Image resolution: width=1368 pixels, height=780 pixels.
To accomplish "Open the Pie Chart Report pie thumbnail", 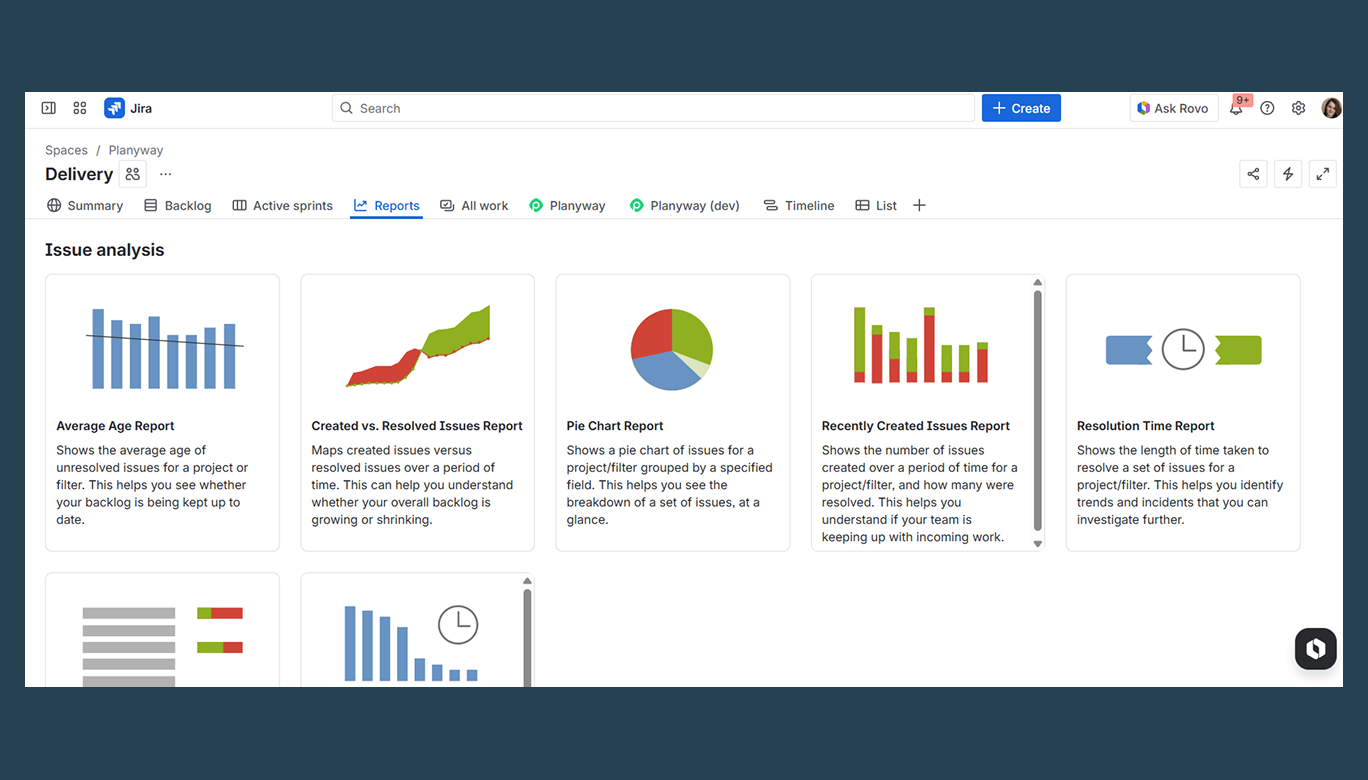I will 672,349.
